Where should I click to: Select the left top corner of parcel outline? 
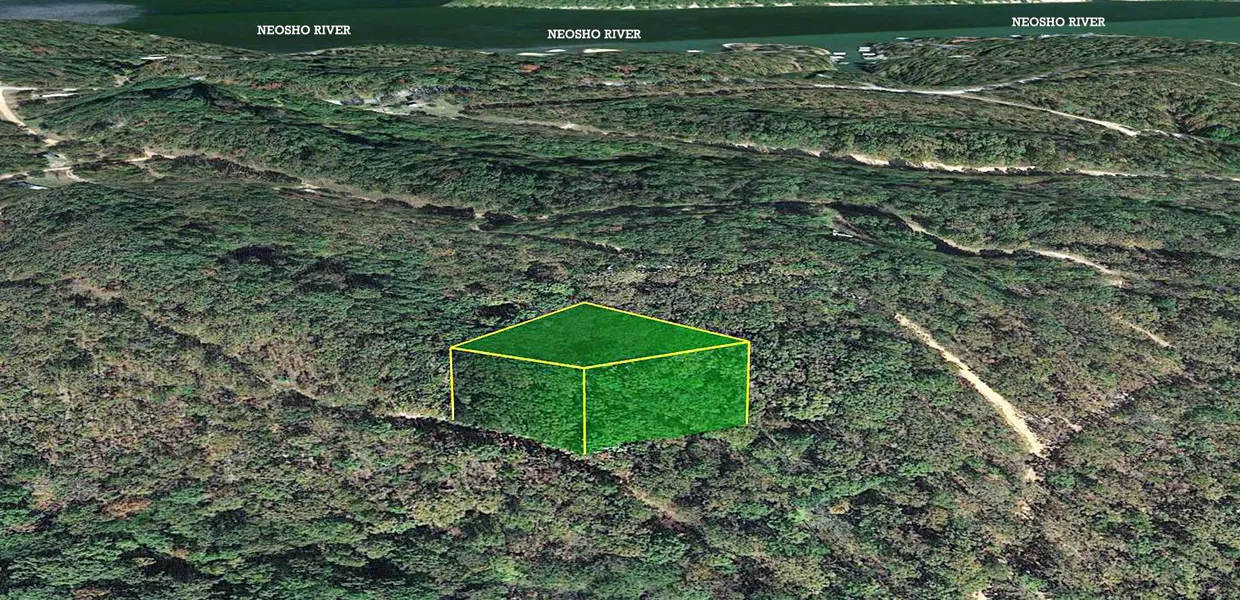pos(451,348)
